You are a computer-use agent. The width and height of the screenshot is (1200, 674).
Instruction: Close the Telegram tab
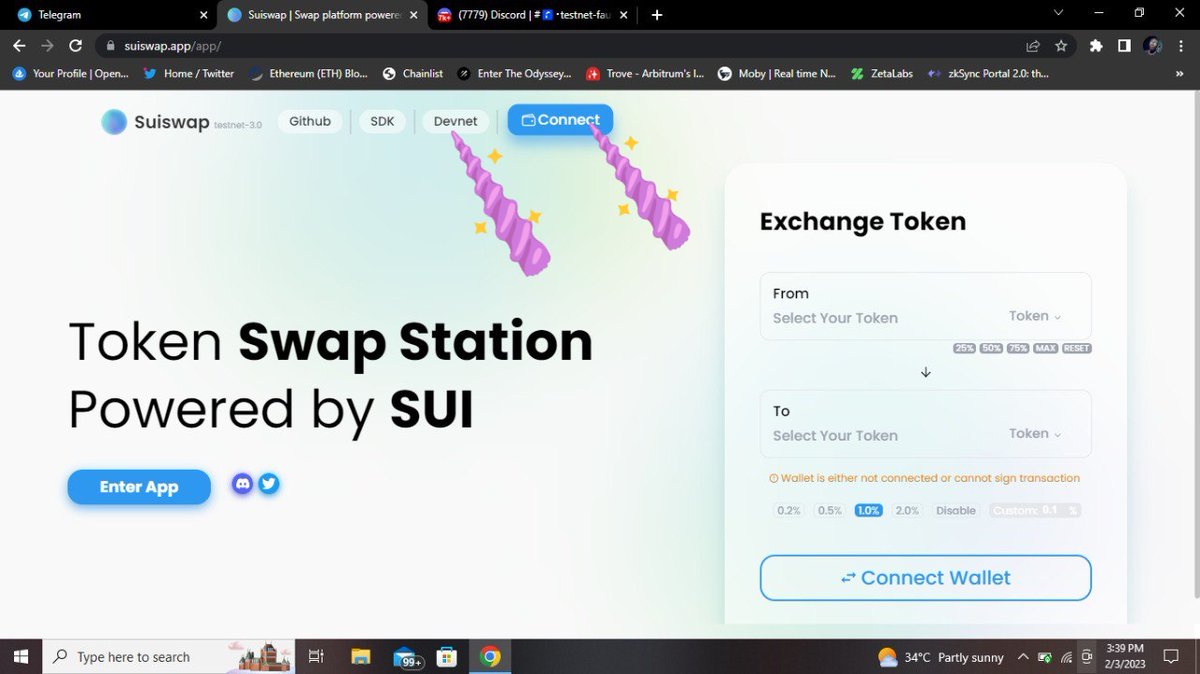click(x=204, y=15)
